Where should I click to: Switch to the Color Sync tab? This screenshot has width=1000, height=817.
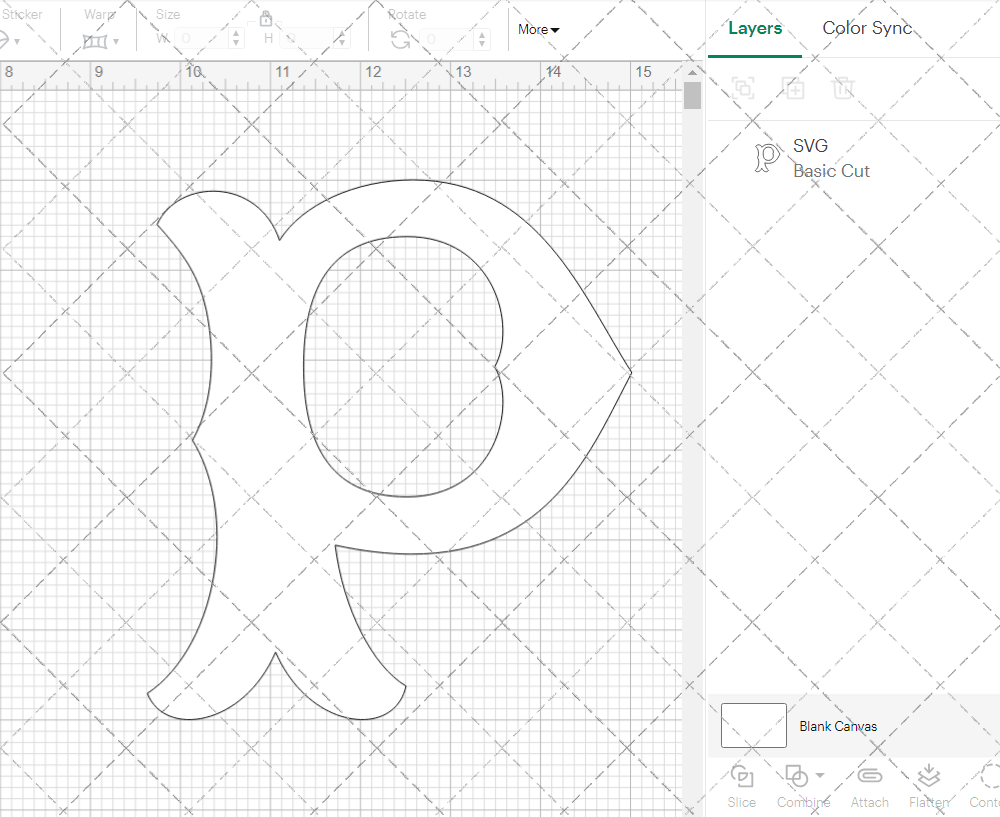tap(867, 28)
